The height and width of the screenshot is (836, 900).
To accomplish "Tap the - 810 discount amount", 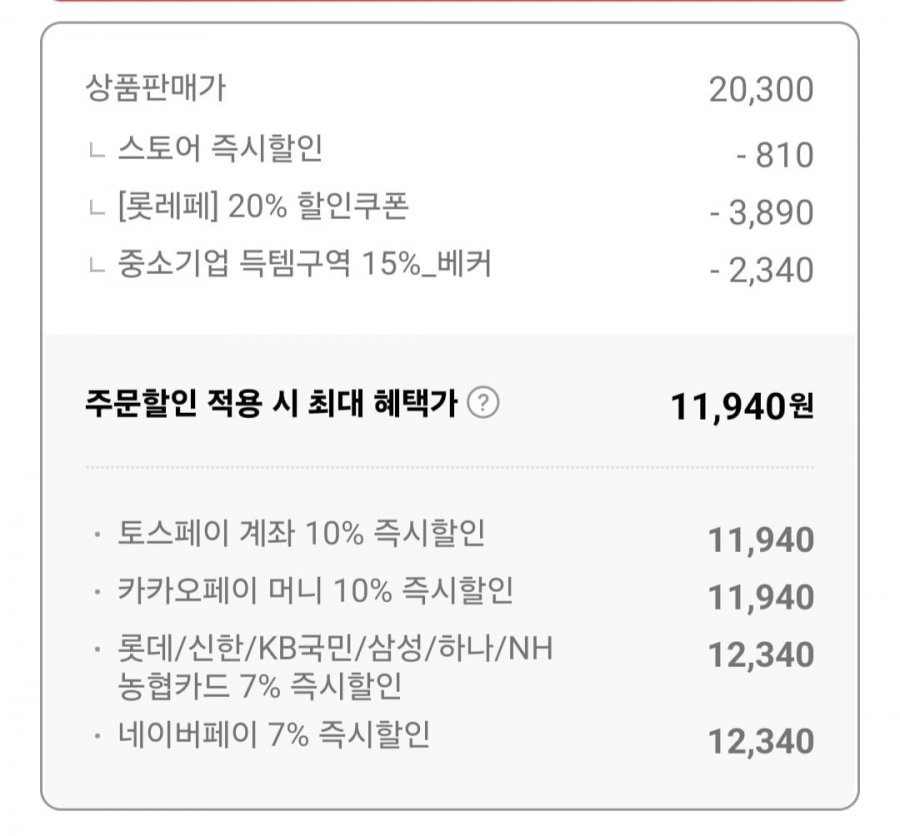I will (x=775, y=156).
